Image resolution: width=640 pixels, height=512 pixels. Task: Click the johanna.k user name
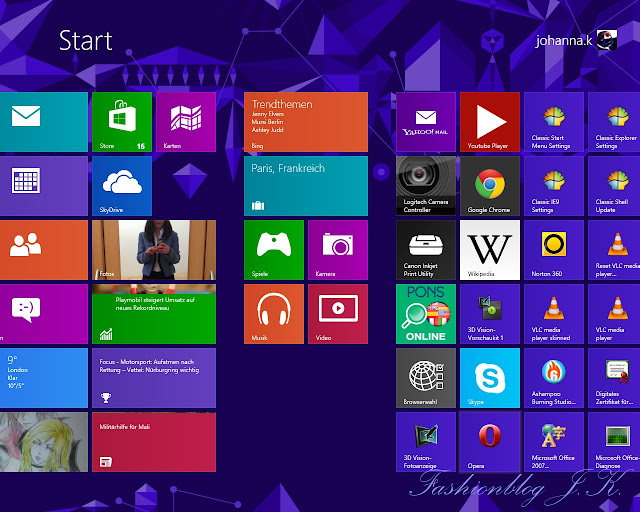coord(564,40)
